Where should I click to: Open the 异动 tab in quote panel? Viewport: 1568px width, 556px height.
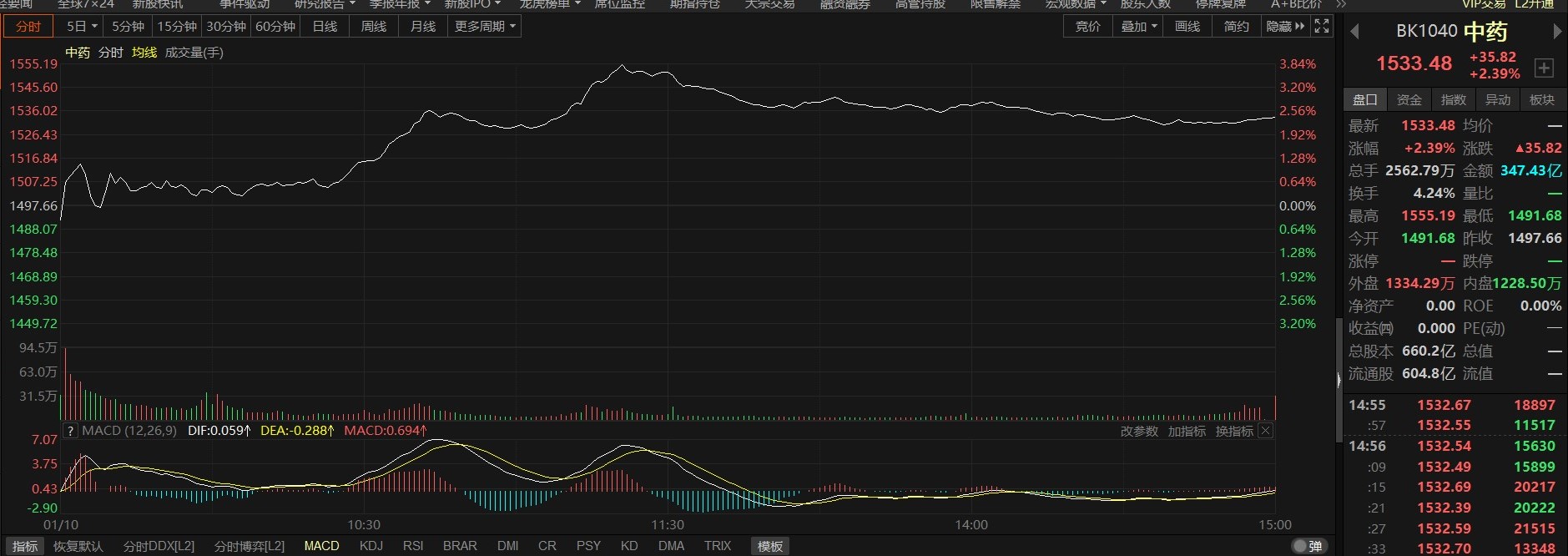click(1498, 99)
